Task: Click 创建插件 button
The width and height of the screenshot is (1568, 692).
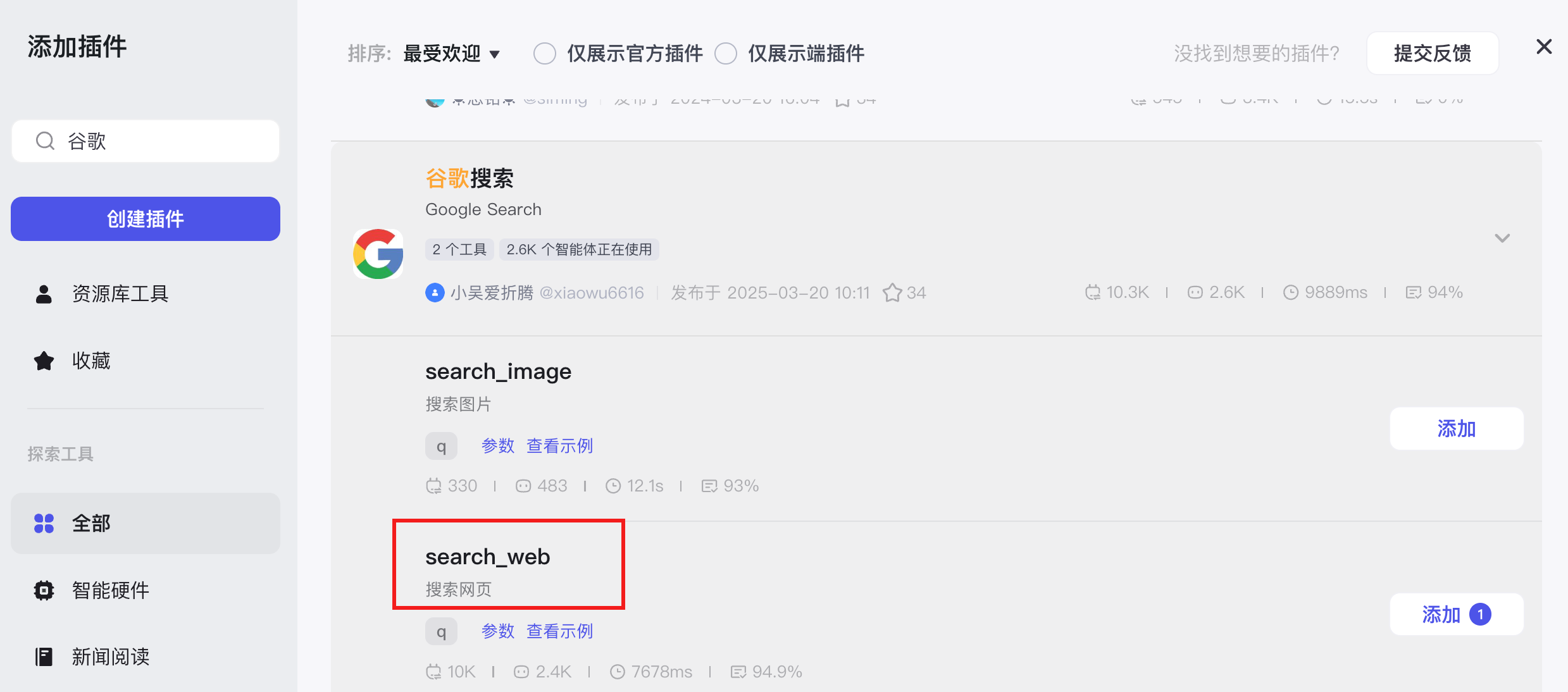Action: coord(145,219)
